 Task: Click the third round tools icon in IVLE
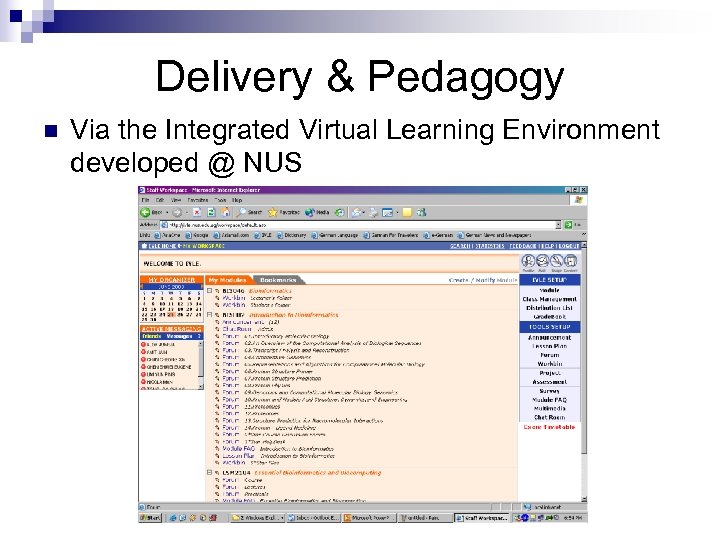coord(557,261)
